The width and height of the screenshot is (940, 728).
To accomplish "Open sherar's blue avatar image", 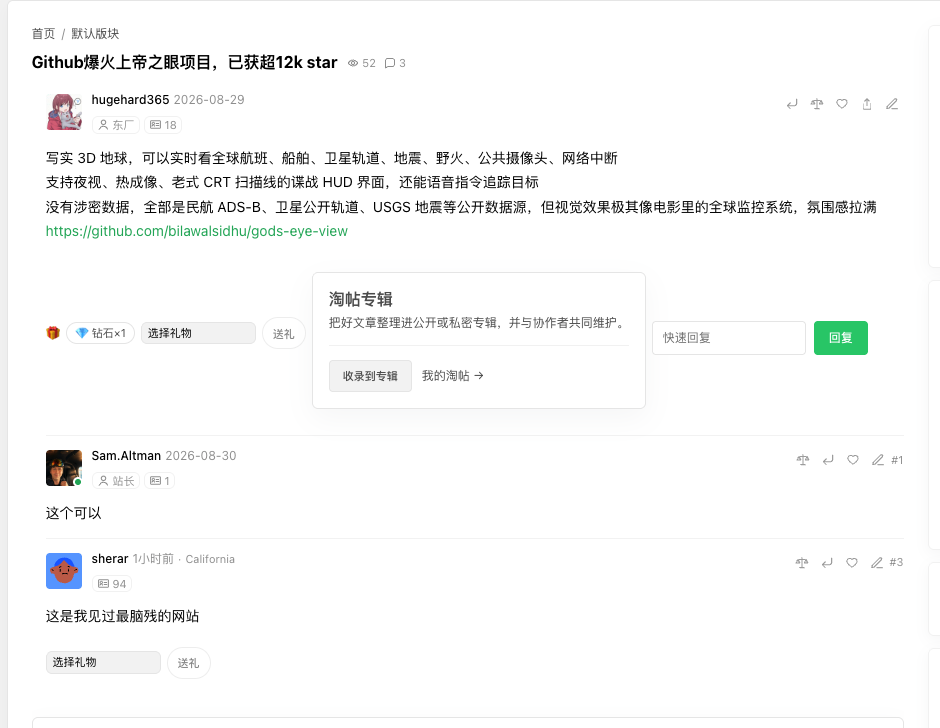I will click(x=64, y=571).
